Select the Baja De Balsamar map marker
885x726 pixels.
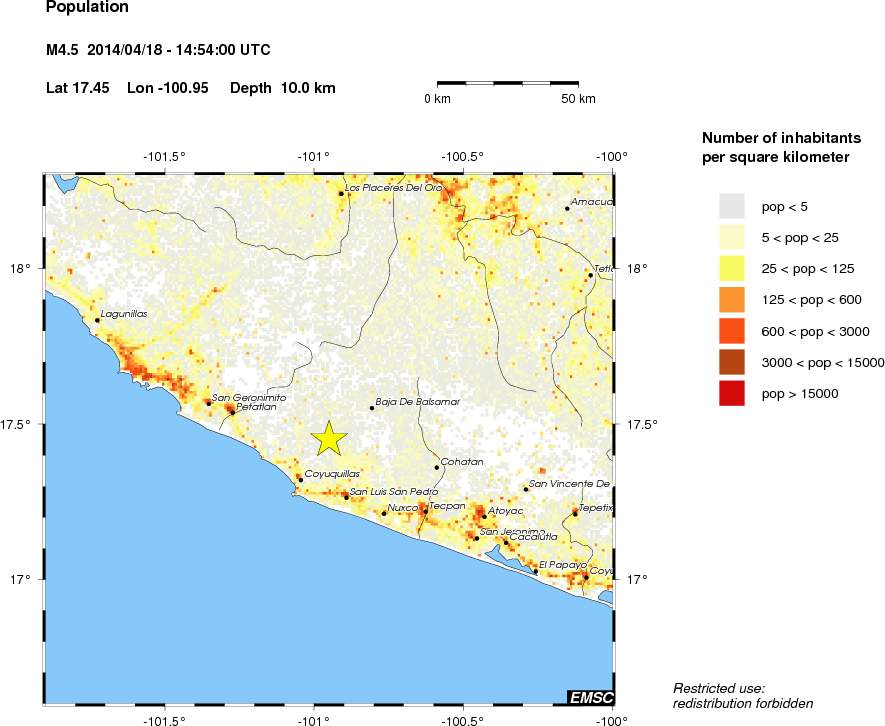(372, 408)
